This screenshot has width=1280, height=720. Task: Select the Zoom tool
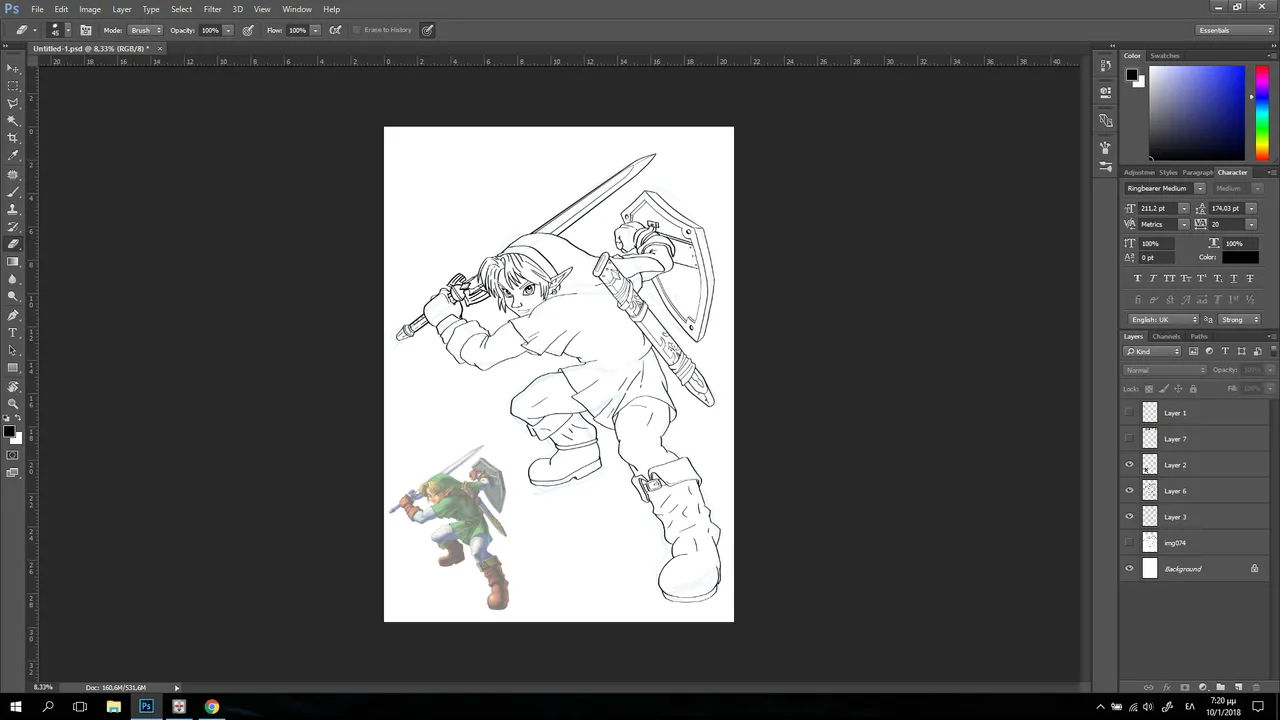click(13, 403)
